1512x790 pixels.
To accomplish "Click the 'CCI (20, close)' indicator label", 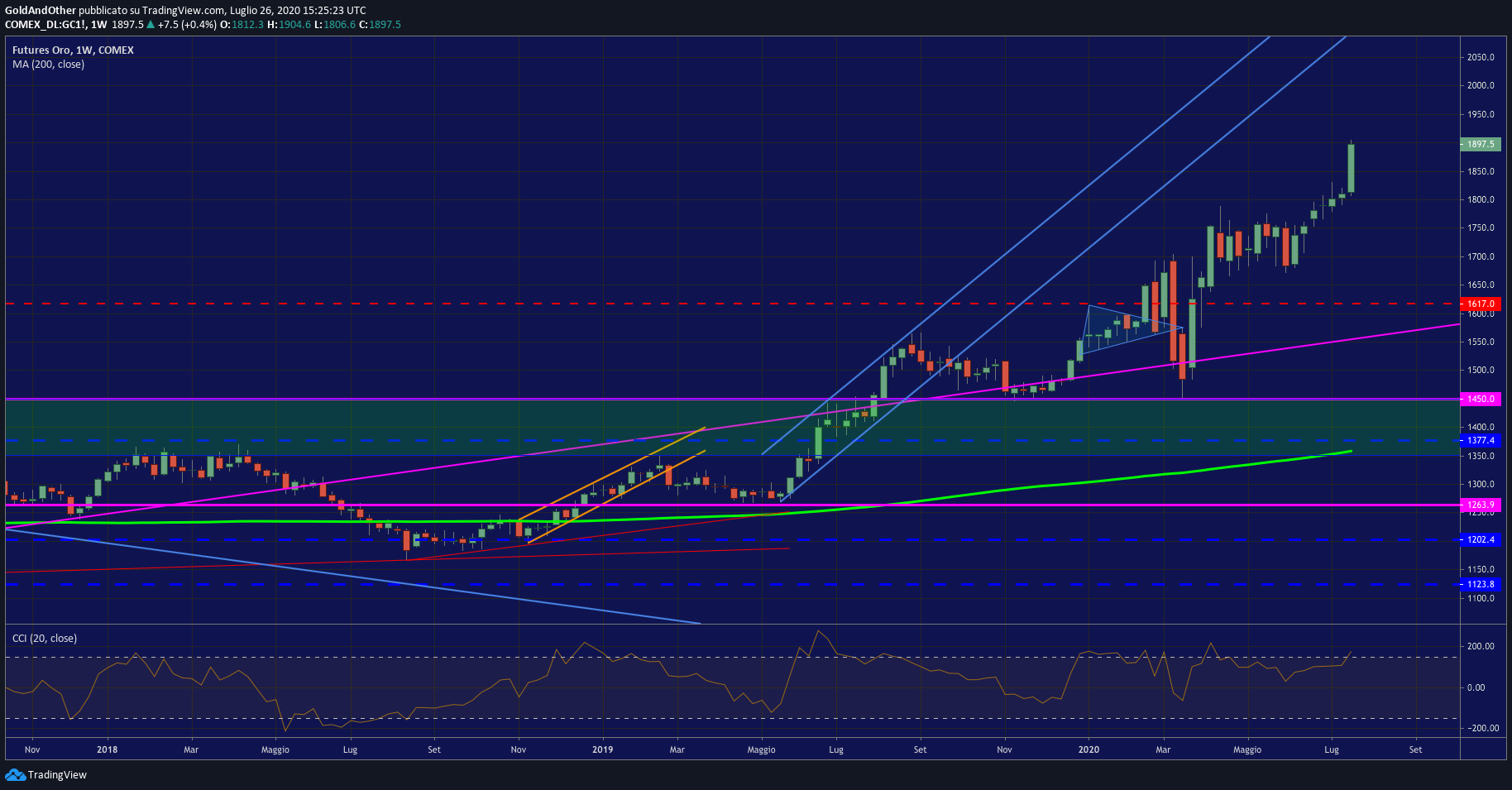I will pos(45,639).
